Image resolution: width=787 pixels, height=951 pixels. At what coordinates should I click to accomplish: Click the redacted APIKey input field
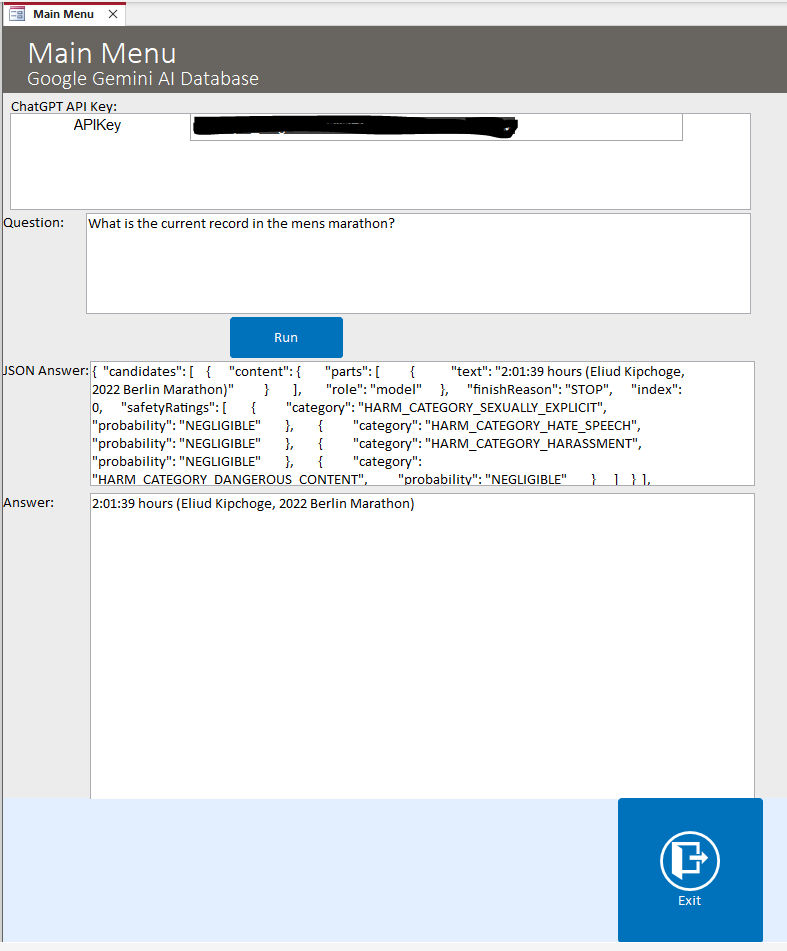[436, 127]
